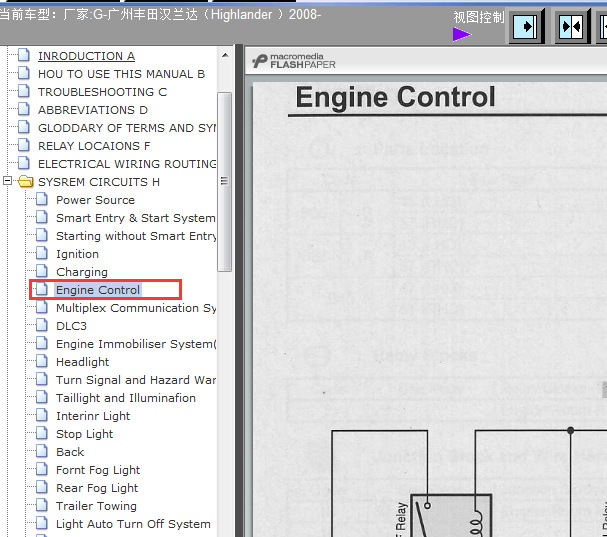Open Ignition circuit page

tap(77, 254)
